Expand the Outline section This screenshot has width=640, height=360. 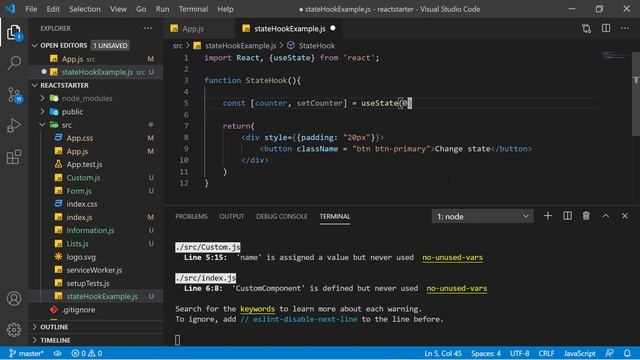point(35,327)
